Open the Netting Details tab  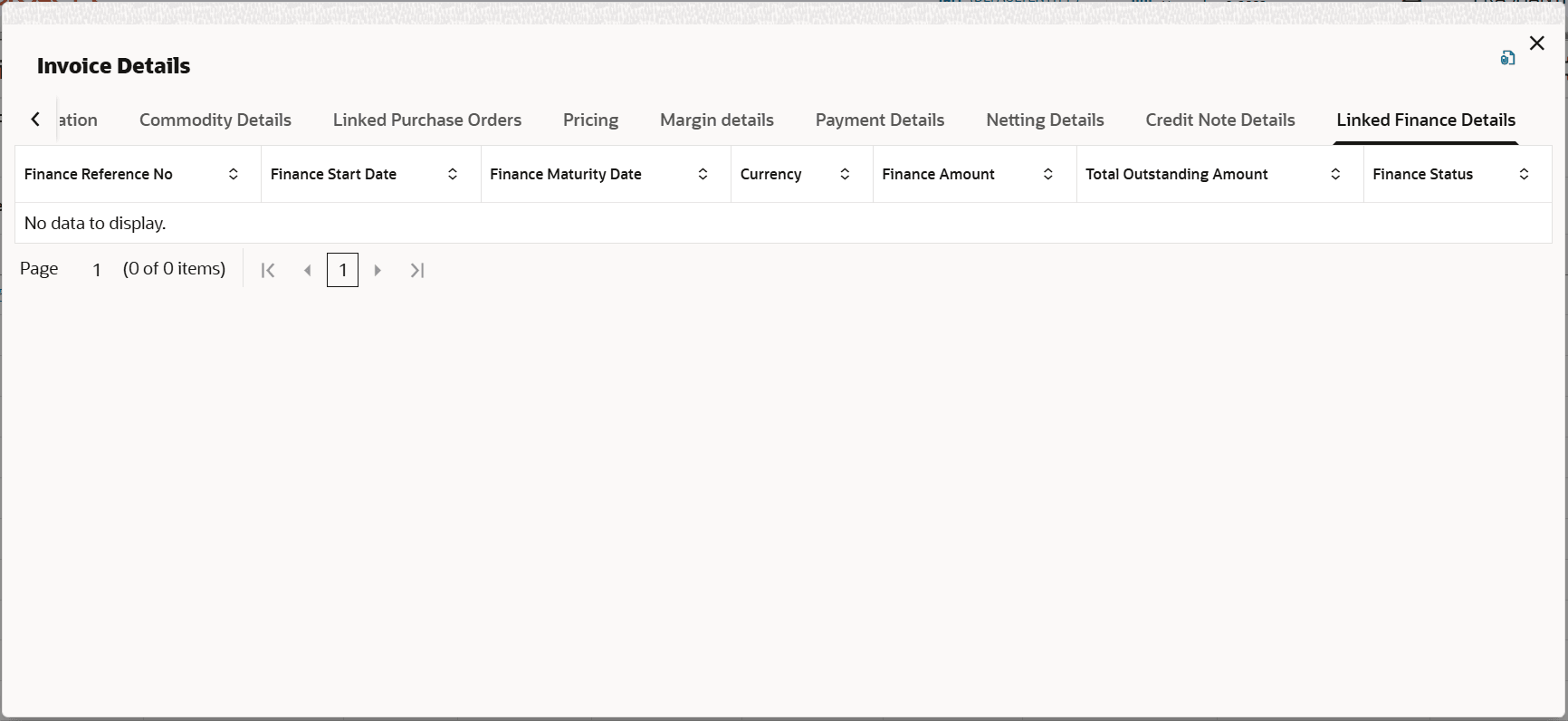pos(1045,120)
